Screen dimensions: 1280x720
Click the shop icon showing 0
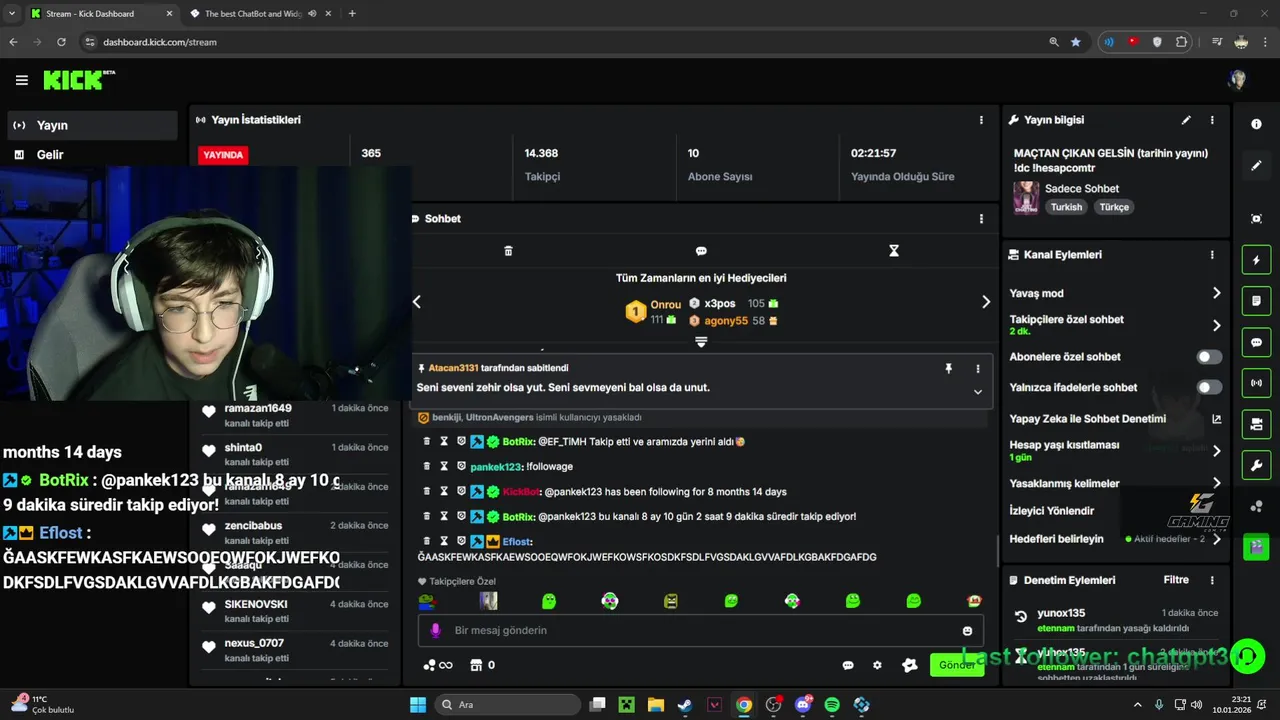click(482, 665)
